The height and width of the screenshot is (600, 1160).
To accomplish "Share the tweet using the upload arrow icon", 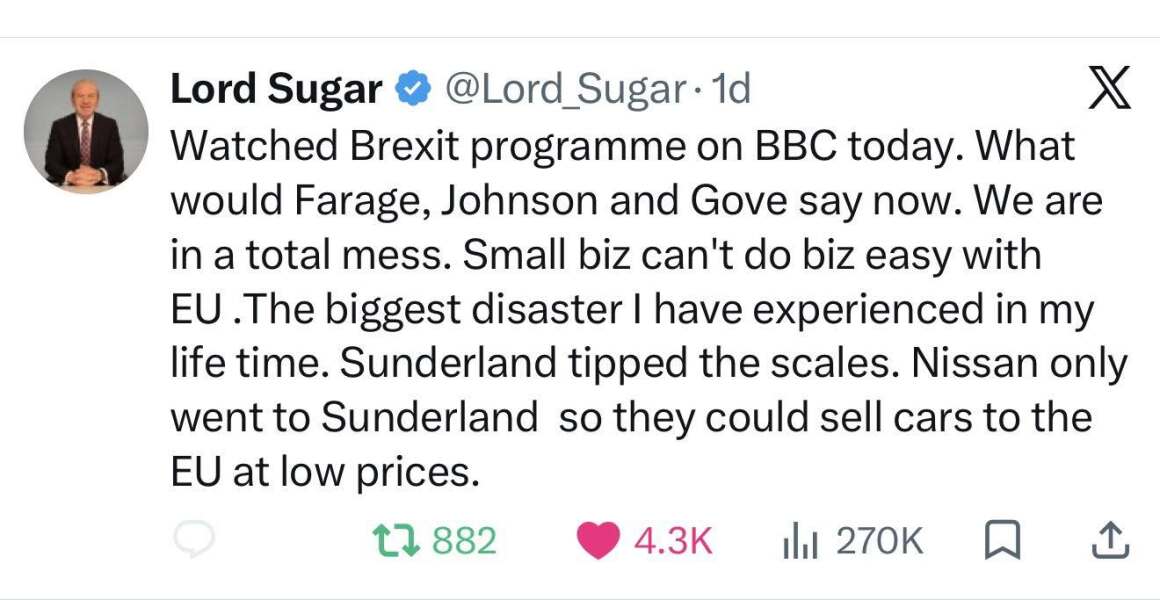I will (x=1110, y=542).
